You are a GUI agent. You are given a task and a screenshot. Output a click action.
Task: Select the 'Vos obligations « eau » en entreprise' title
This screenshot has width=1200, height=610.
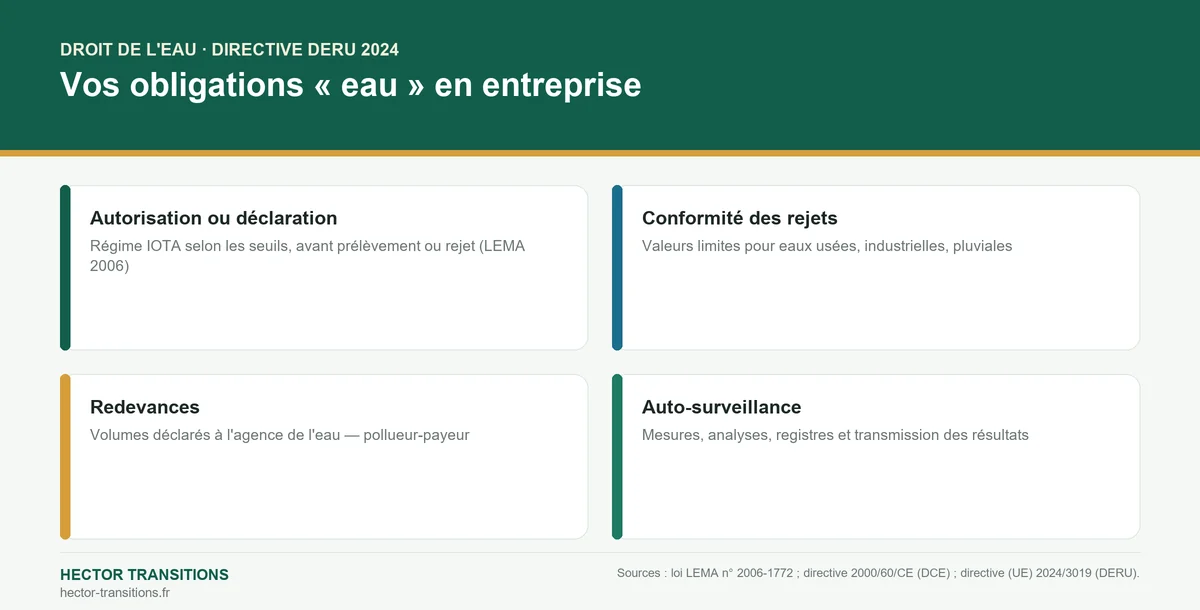(350, 84)
